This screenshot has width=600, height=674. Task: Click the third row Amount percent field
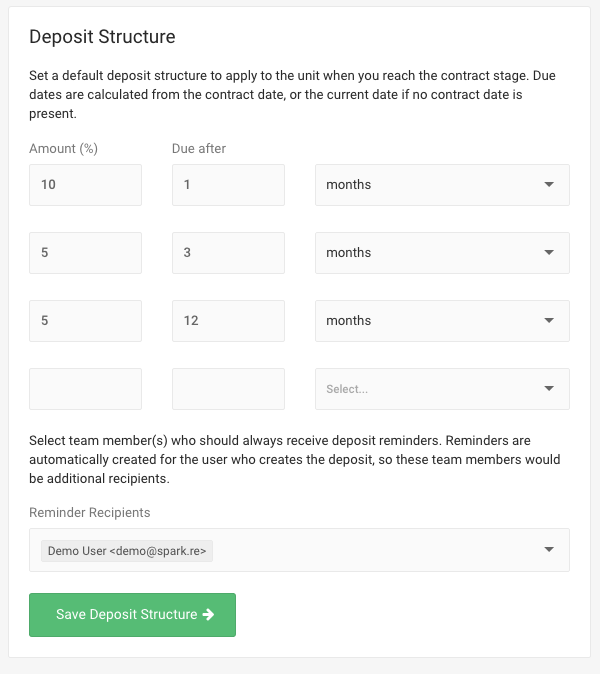[x=85, y=321]
